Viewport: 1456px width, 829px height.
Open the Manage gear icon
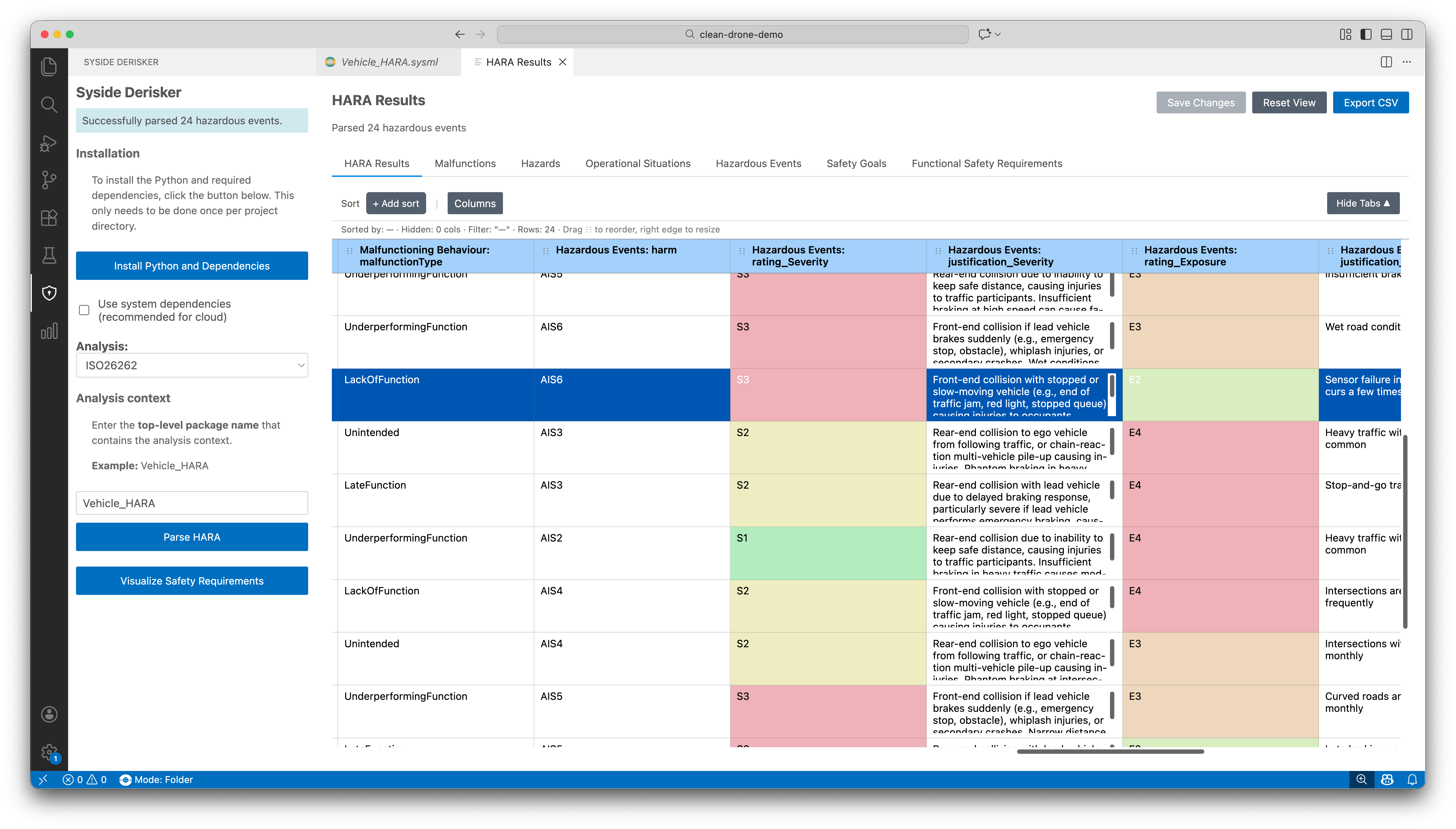coord(49,752)
